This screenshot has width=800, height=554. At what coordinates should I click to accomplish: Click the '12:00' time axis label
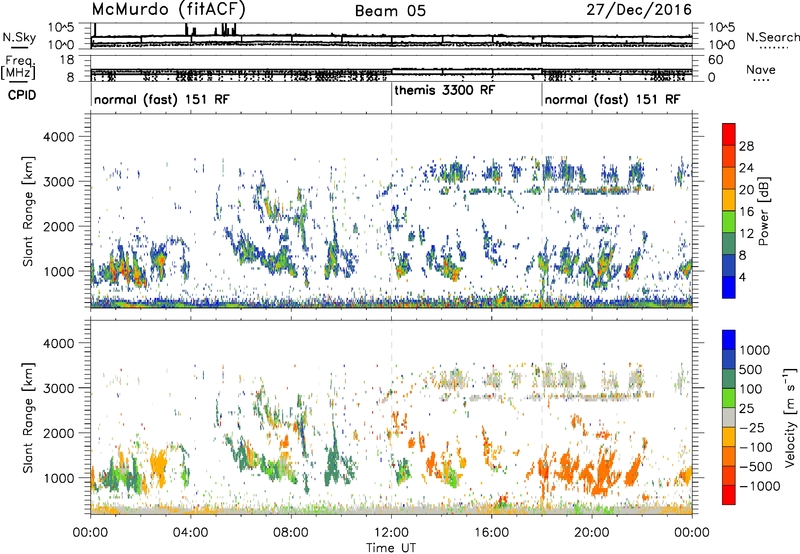(x=391, y=533)
